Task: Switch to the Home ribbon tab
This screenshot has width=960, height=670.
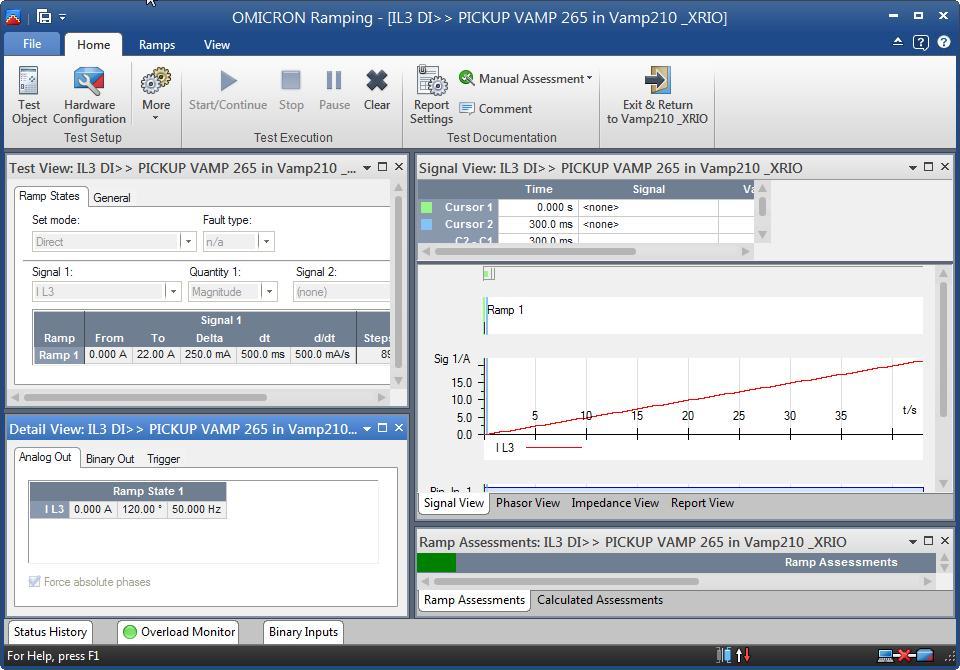Action: pyautogui.click(x=94, y=45)
